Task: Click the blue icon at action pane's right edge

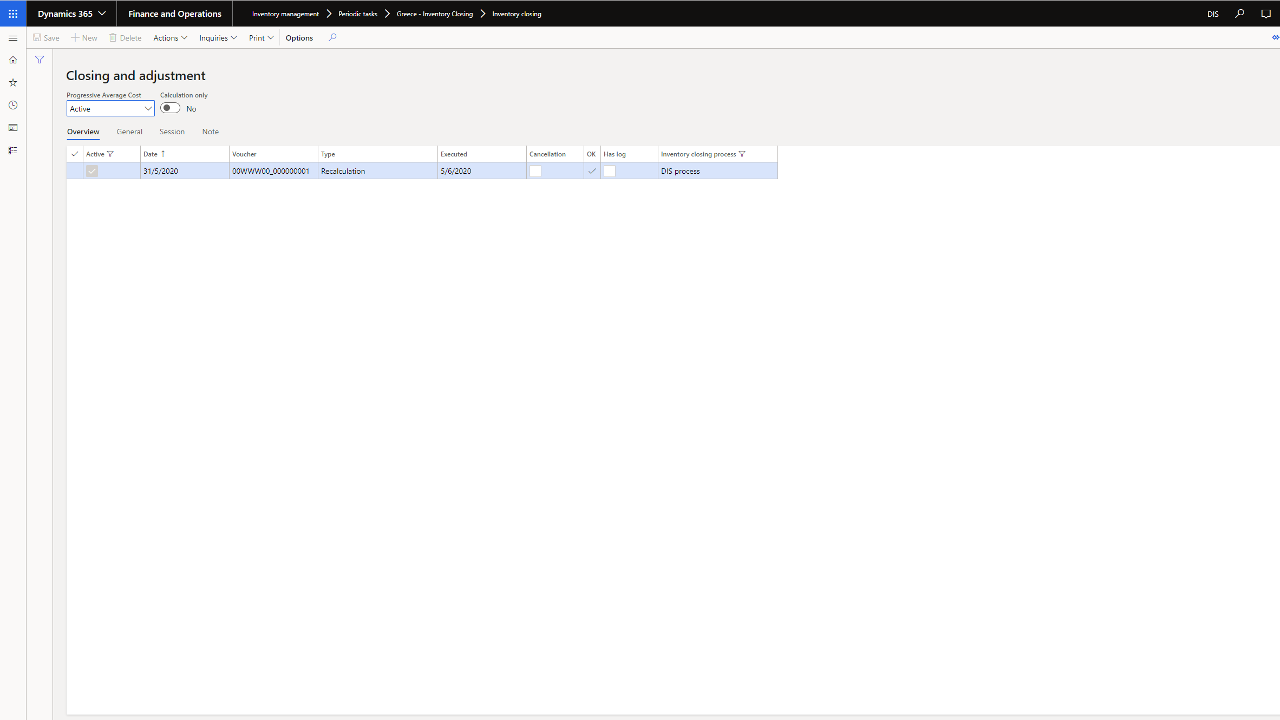Action: [x=1275, y=37]
